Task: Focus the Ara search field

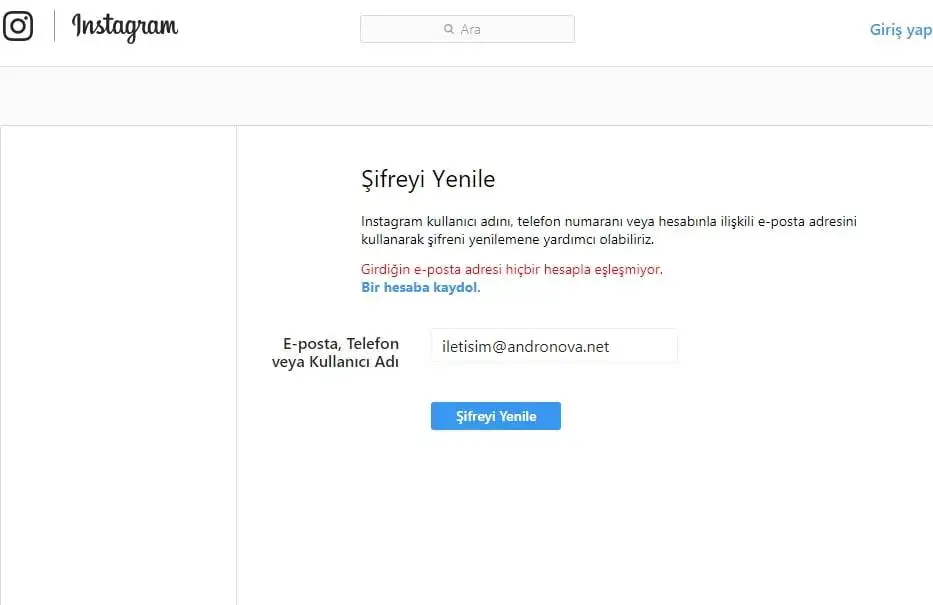Action: [467, 29]
